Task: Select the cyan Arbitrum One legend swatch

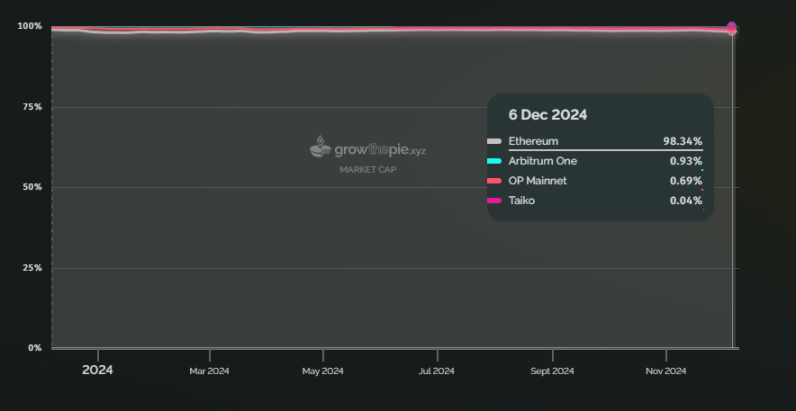Action: [494, 161]
